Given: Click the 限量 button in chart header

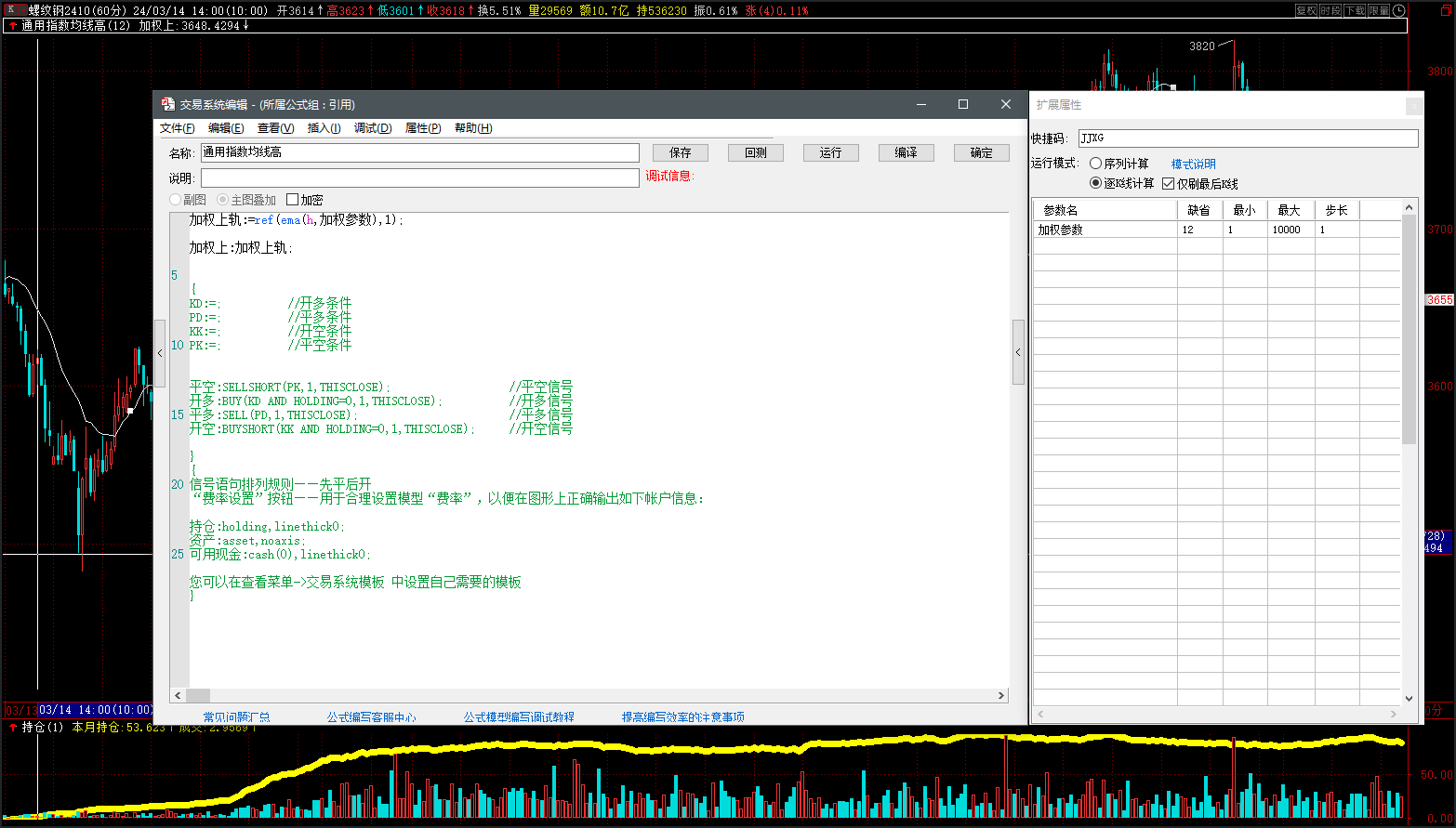Looking at the screenshot, I should 1379,10.
